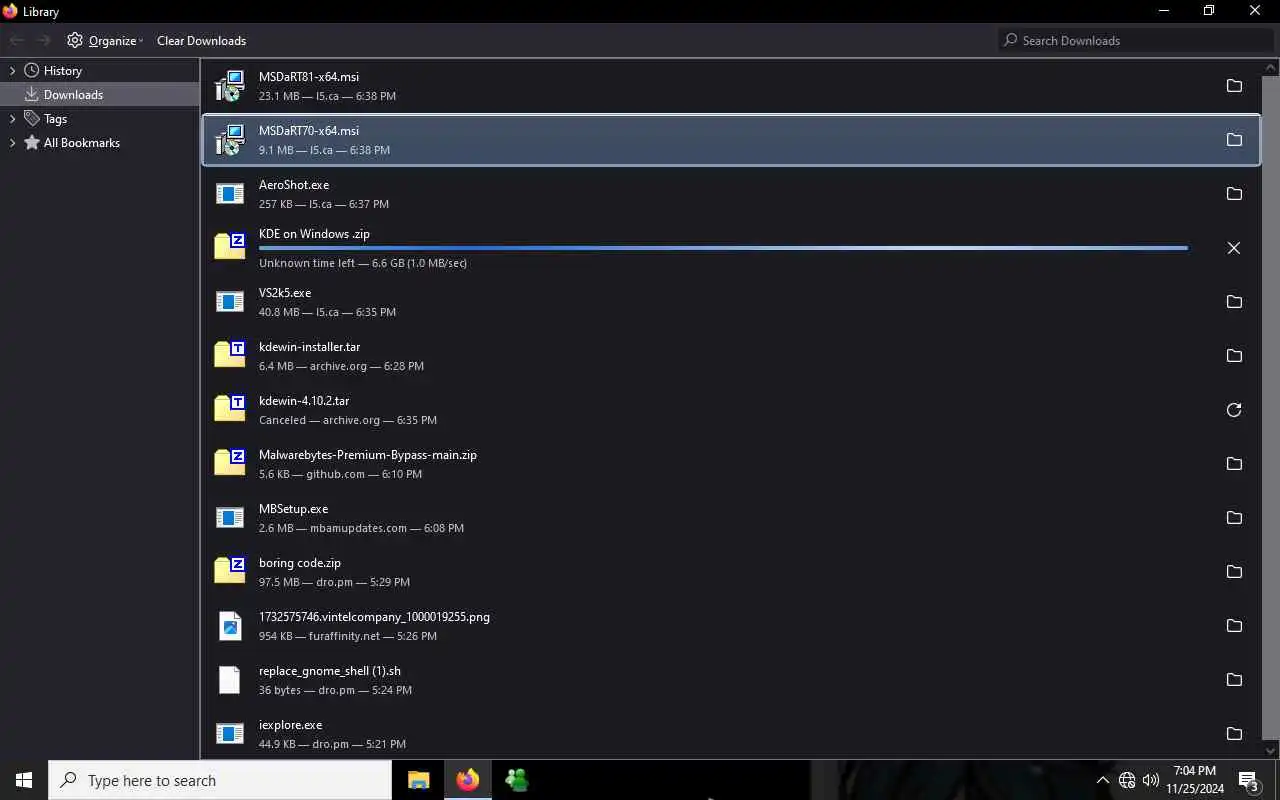Image resolution: width=1280 pixels, height=800 pixels.
Task: Select the iexplore.exe file name
Action: [291, 725]
